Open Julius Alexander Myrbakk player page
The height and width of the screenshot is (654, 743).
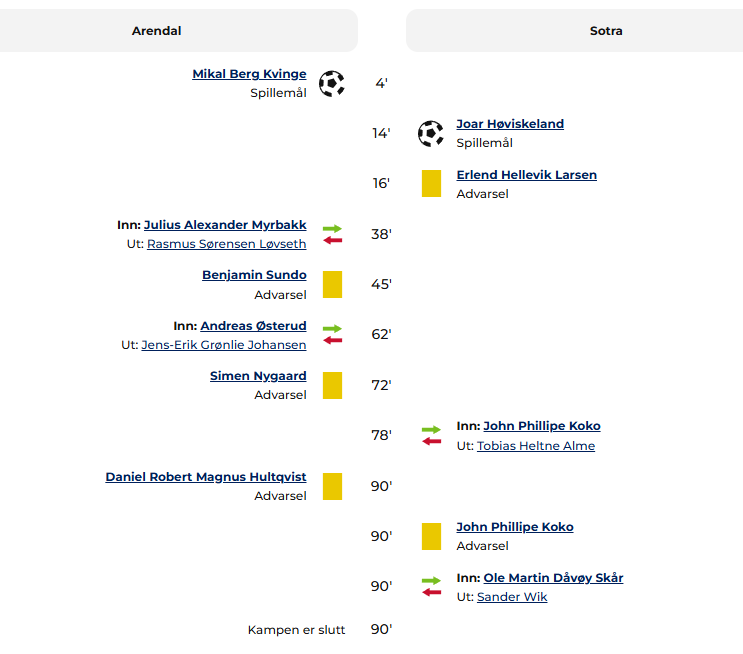pos(225,225)
